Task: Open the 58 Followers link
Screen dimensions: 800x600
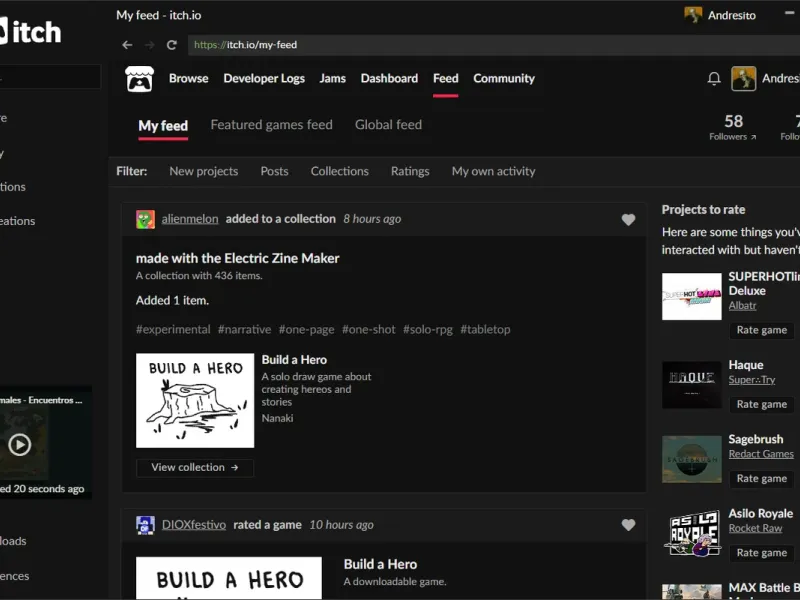Action: click(x=733, y=128)
